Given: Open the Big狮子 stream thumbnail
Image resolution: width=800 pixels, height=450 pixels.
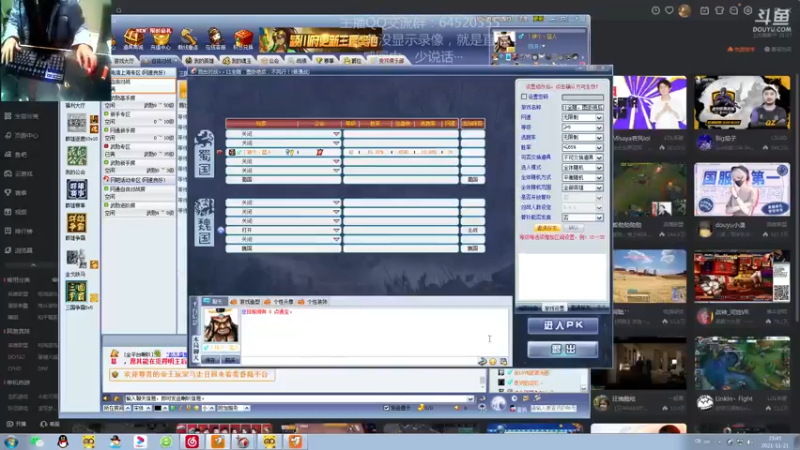Looking at the screenshot, I should [742, 103].
